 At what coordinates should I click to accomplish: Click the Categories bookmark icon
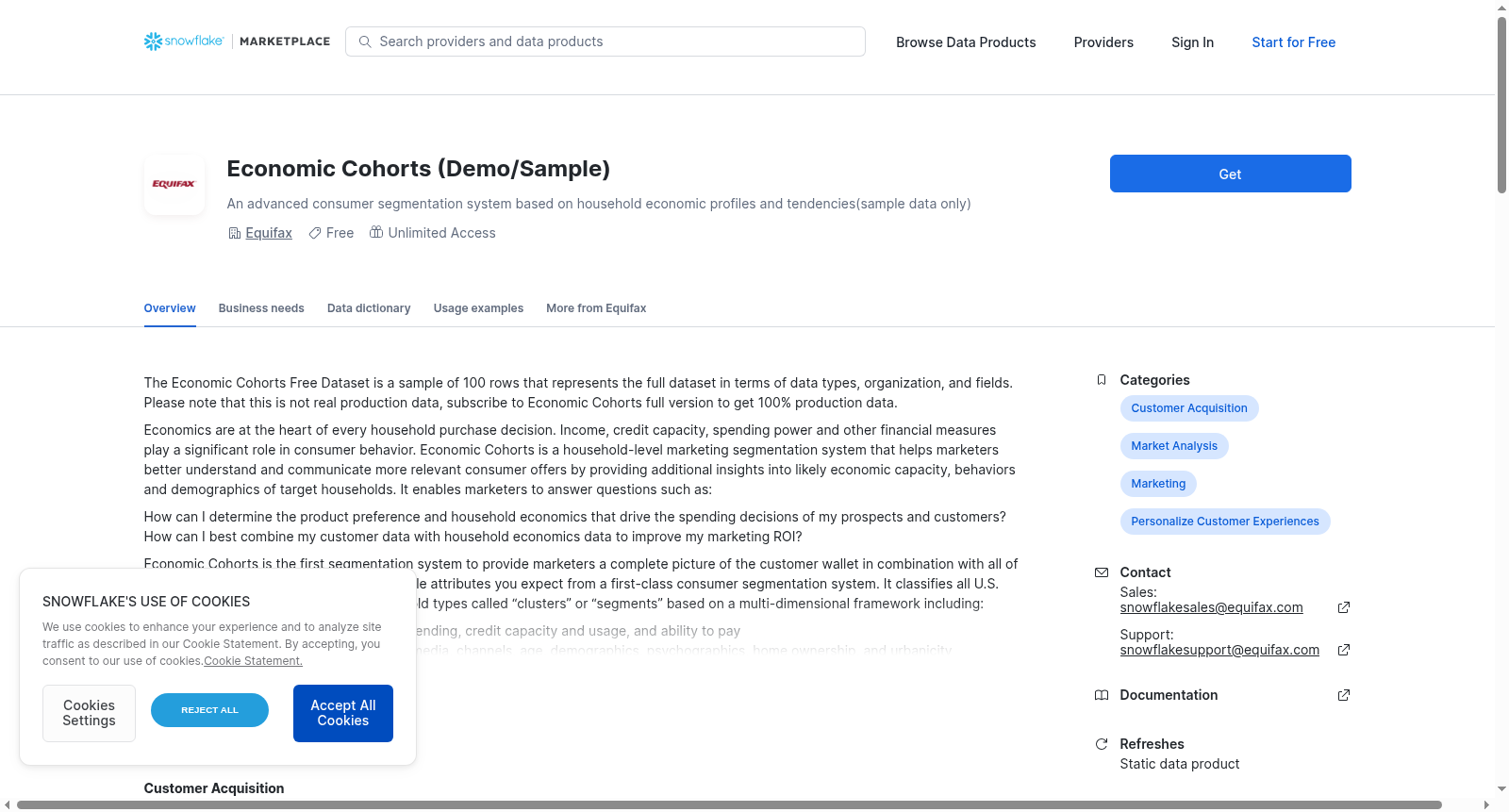[x=1102, y=380]
